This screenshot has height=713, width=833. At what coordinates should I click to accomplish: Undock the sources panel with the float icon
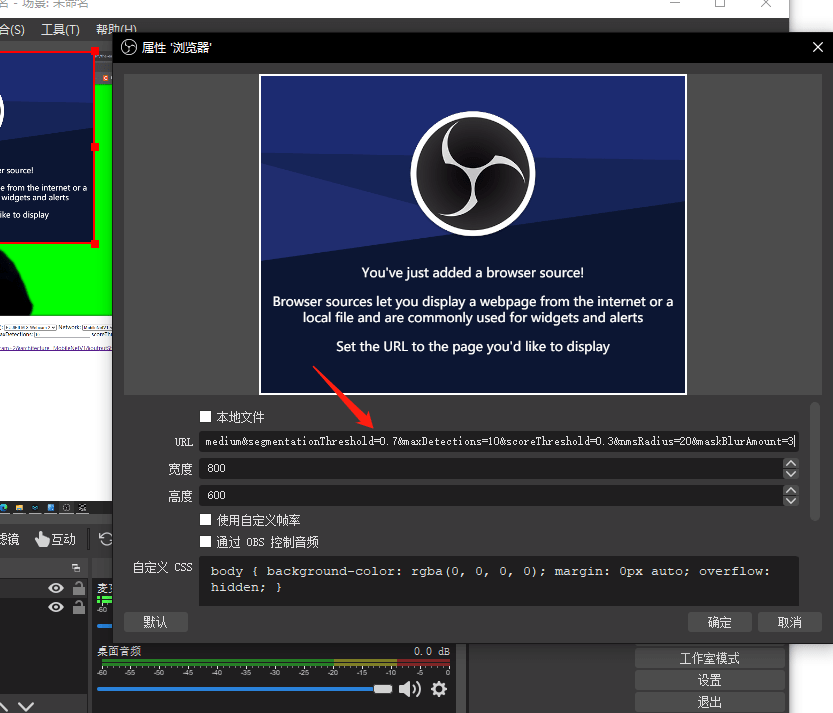[x=76, y=568]
